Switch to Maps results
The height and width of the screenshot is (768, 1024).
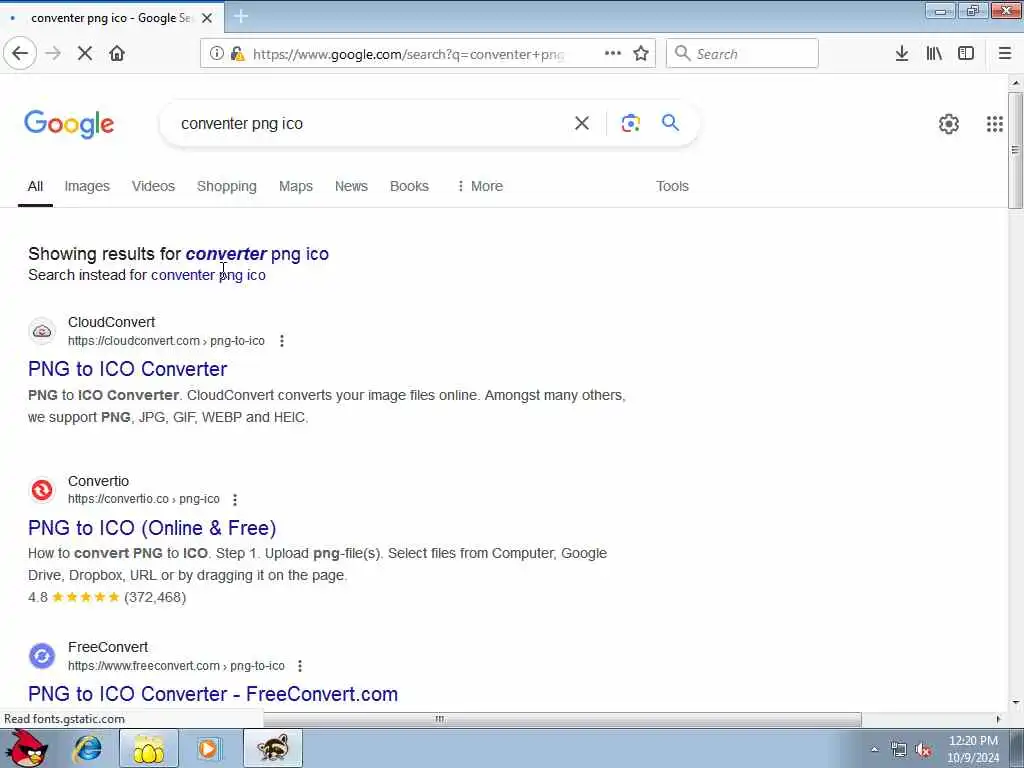tap(296, 186)
